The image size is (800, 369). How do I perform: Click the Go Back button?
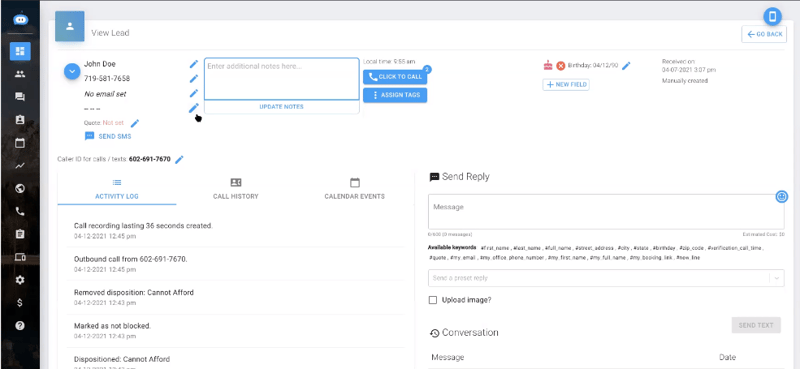pos(764,34)
